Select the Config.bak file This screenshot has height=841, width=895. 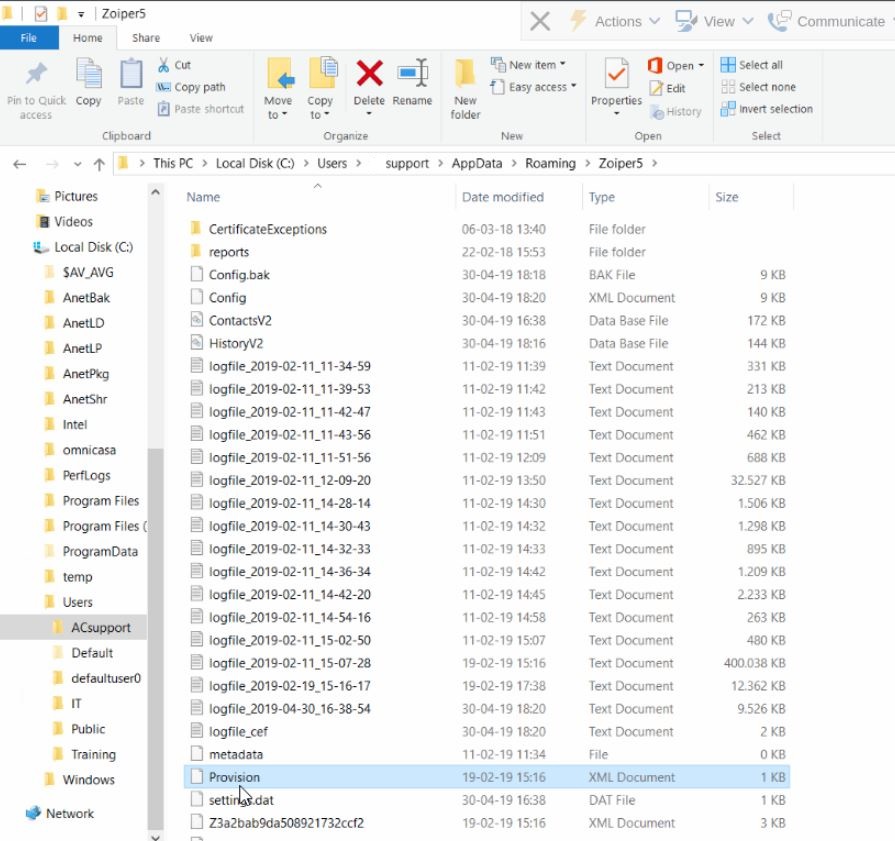pyautogui.click(x=239, y=275)
